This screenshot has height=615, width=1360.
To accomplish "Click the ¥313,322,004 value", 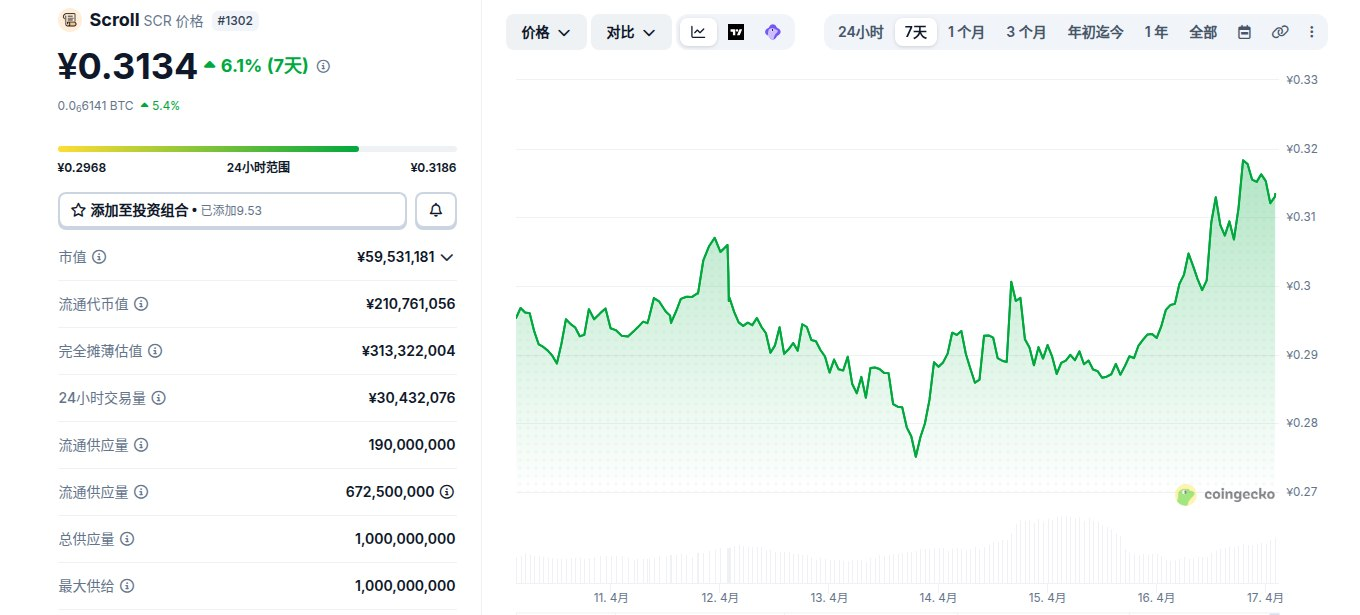I will click(408, 351).
